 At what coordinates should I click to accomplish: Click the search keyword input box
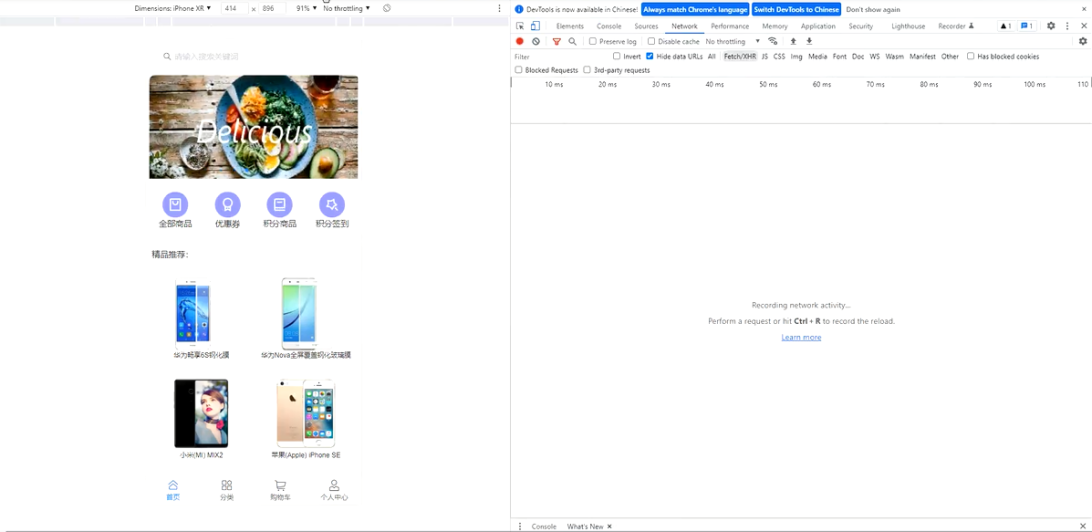coord(254,56)
